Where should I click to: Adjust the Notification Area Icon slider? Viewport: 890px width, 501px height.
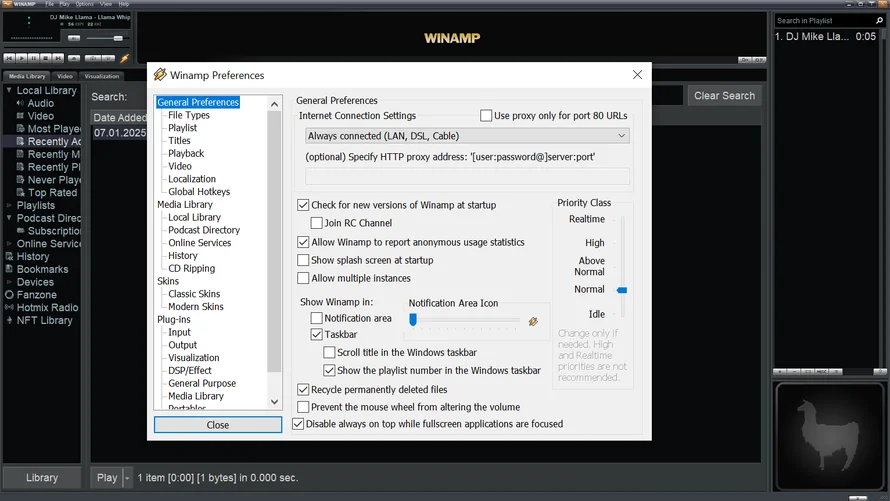(x=413, y=320)
